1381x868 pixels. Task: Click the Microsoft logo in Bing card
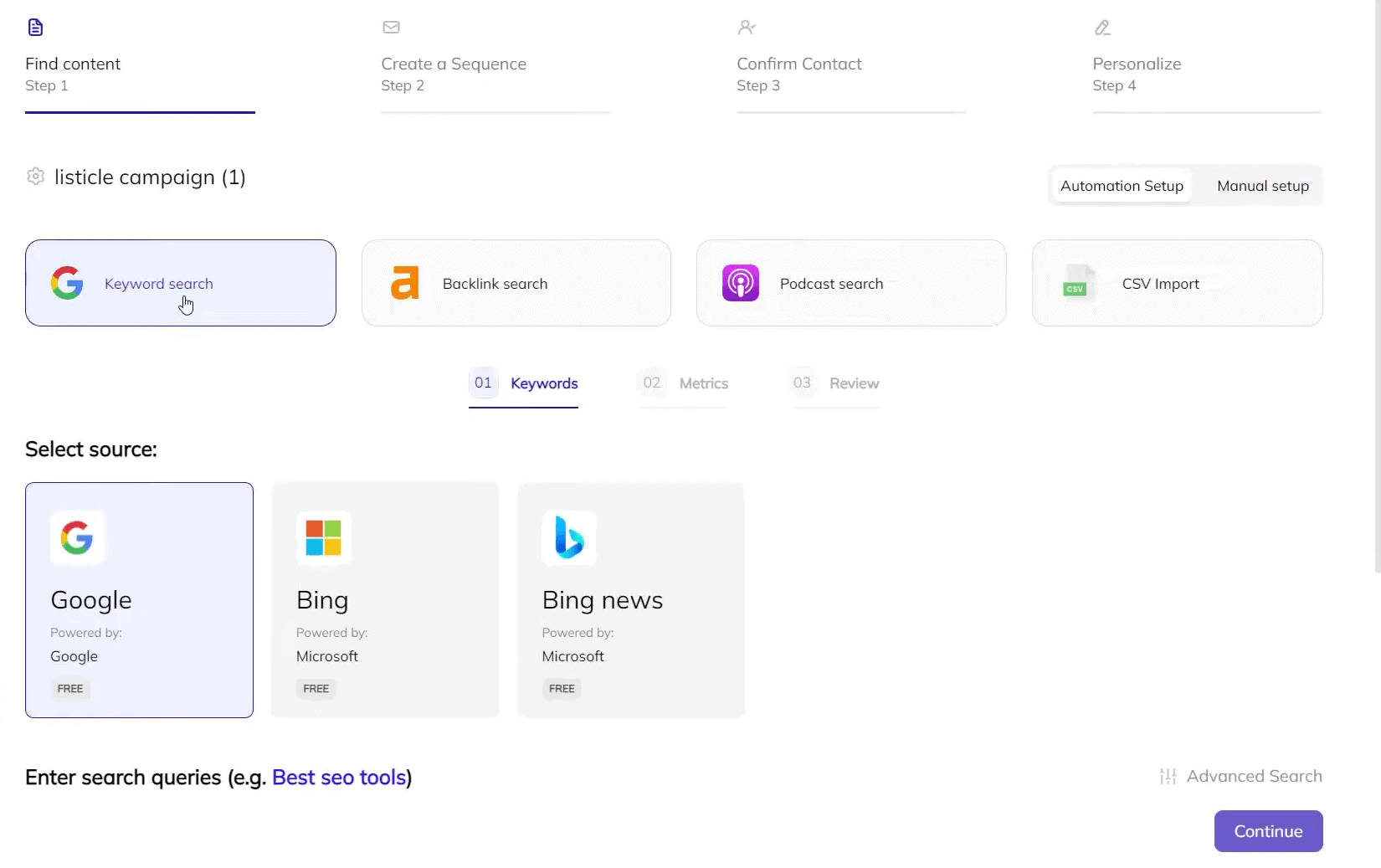323,537
